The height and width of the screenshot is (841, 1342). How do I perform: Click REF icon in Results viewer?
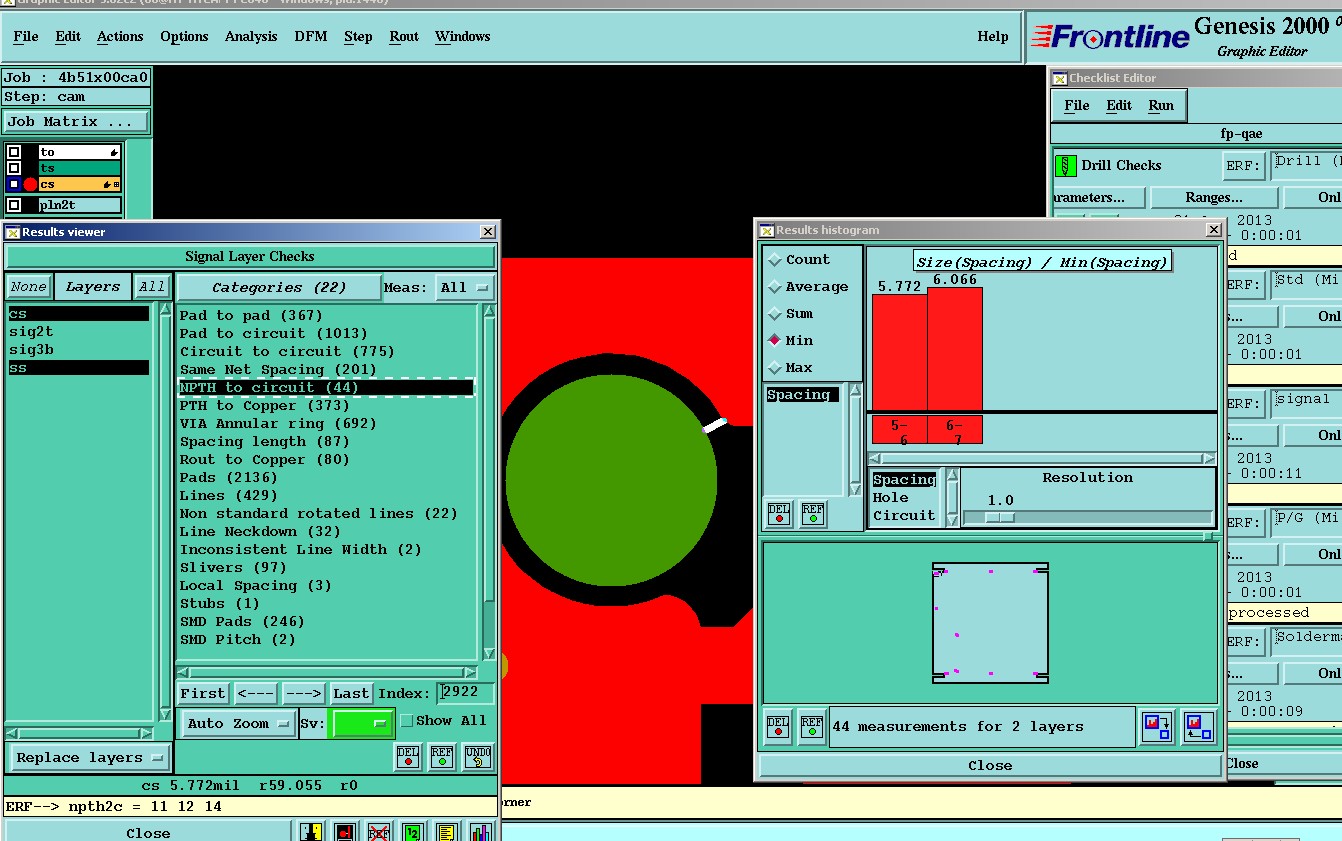[x=442, y=757]
